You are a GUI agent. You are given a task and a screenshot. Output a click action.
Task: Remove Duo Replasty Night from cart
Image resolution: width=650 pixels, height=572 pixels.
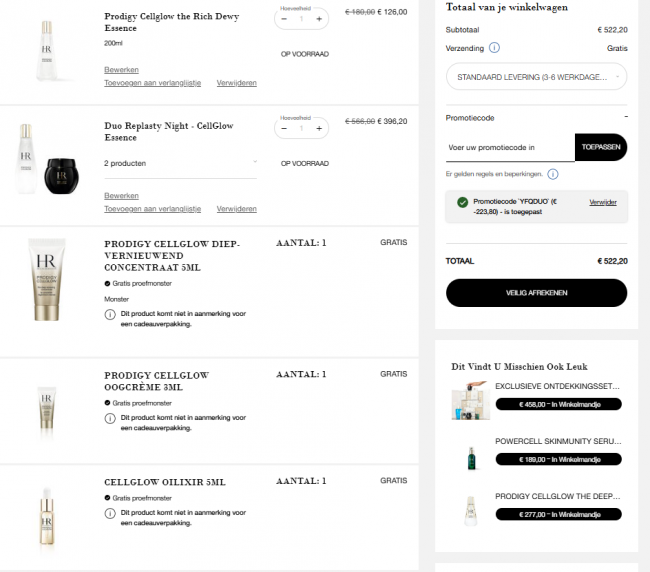click(x=237, y=209)
